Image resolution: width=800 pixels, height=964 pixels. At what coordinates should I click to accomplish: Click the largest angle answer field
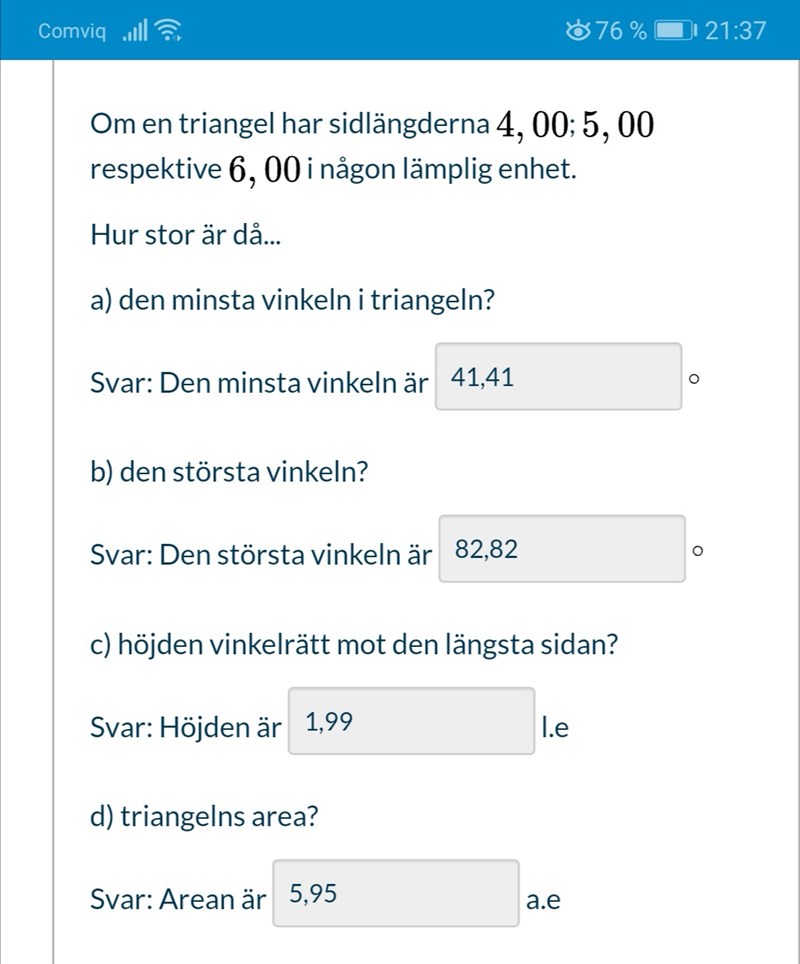coord(561,548)
